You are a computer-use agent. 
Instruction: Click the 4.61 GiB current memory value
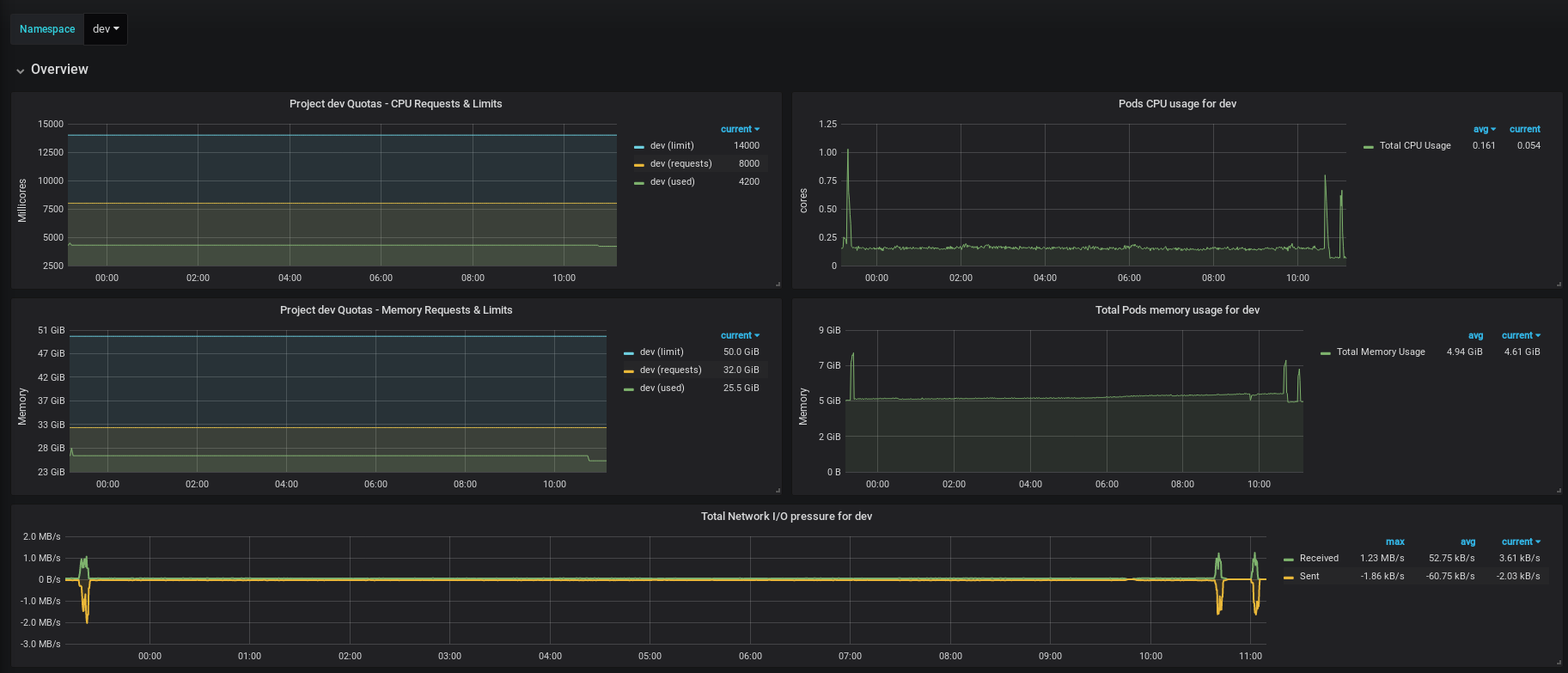click(1522, 352)
